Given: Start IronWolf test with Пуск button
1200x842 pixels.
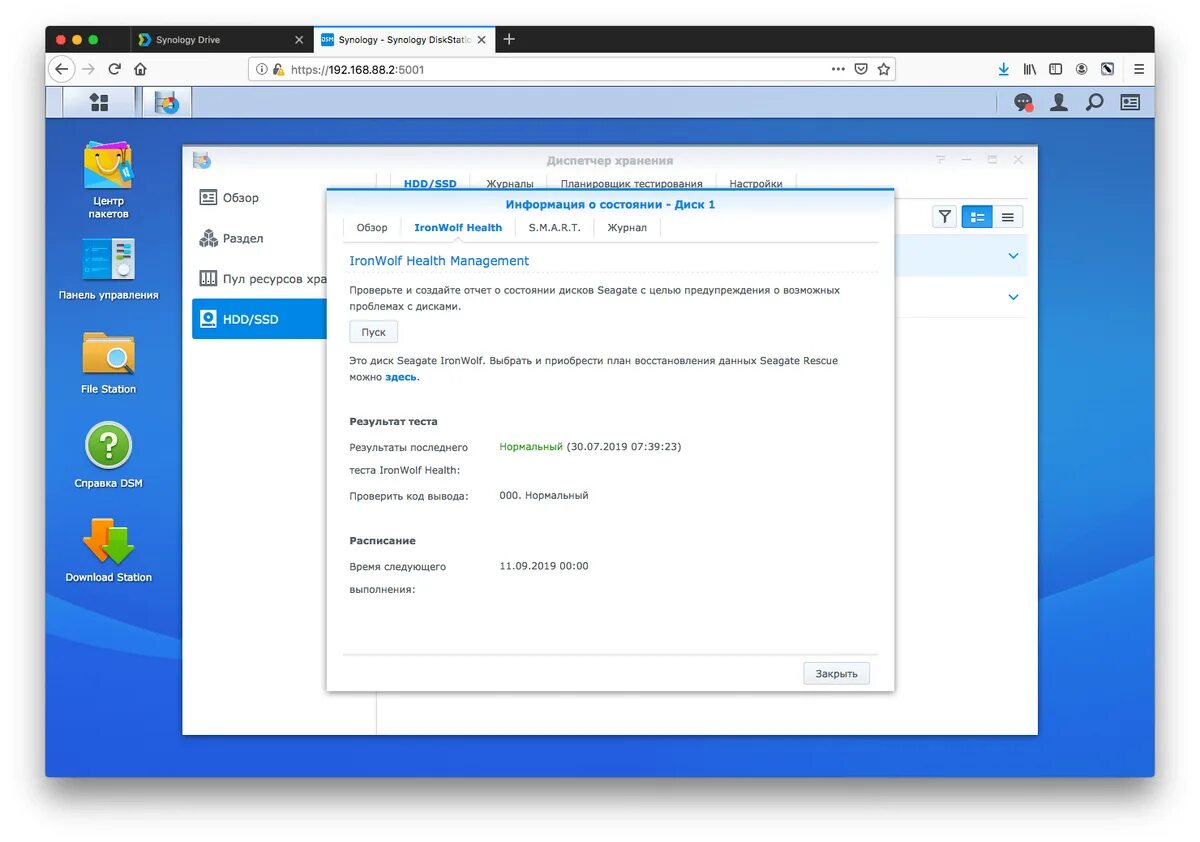Looking at the screenshot, I should pyautogui.click(x=373, y=332).
